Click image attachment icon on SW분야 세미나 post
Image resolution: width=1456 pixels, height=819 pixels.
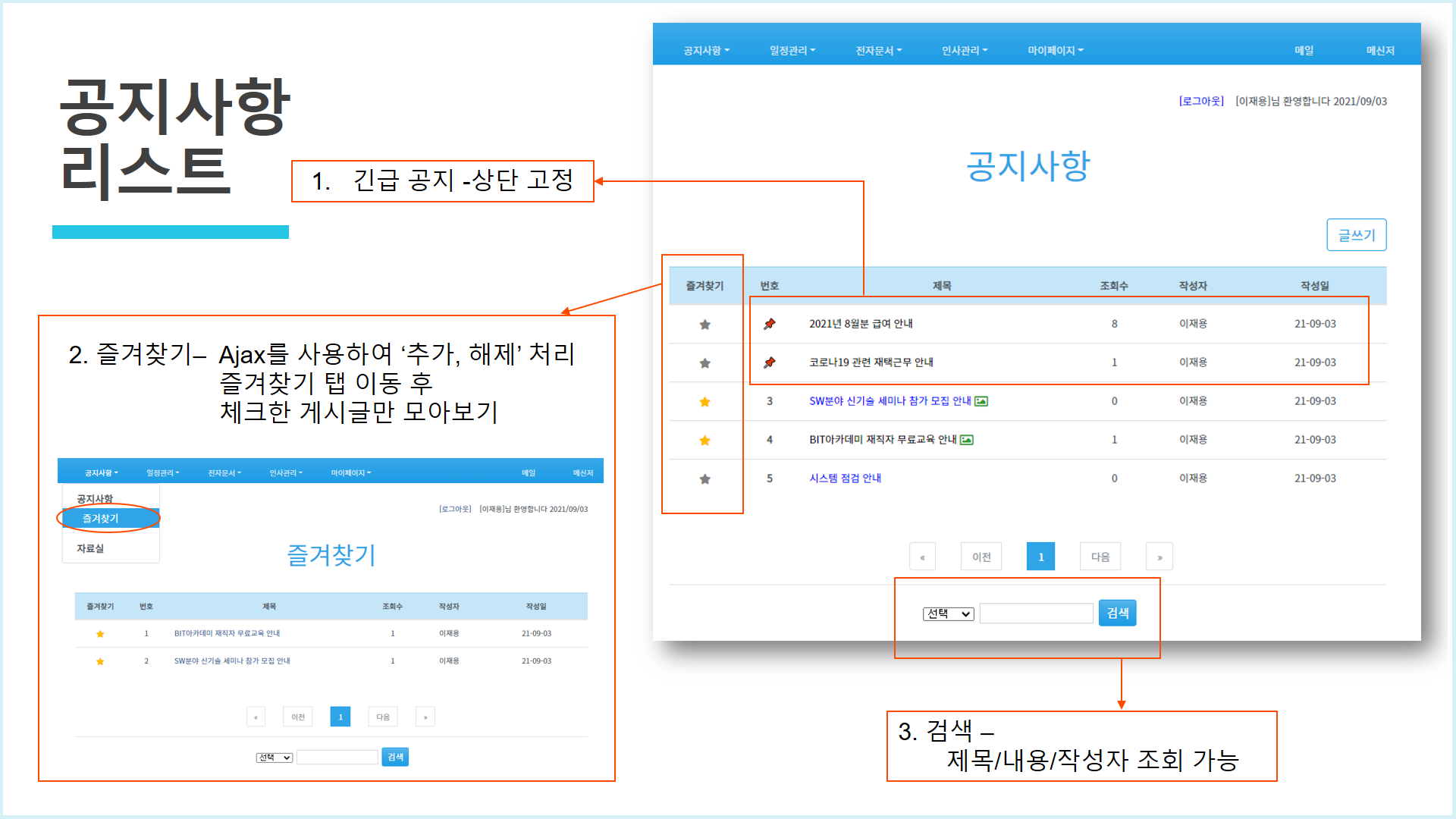click(981, 401)
